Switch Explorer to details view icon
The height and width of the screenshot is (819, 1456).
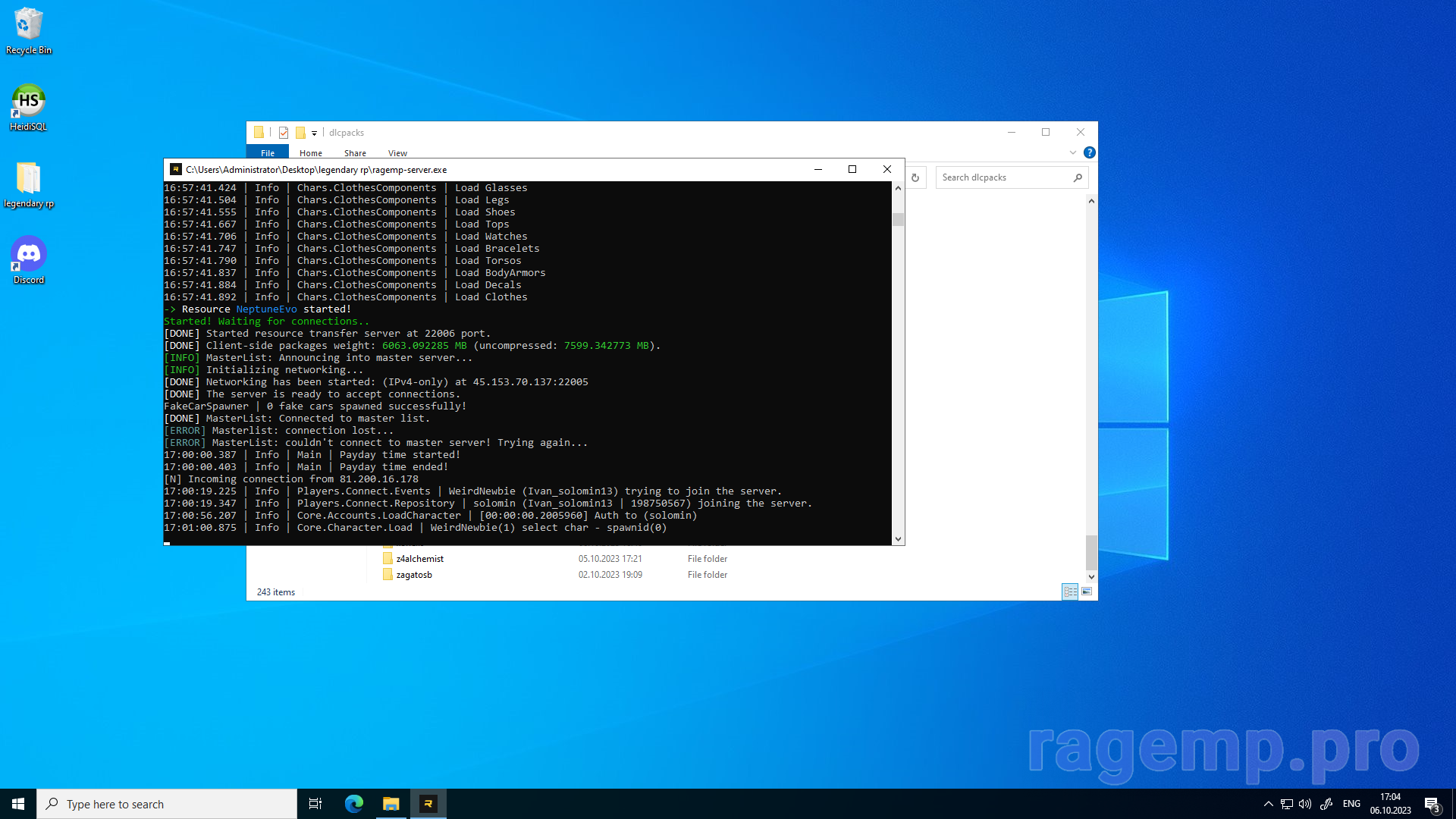pyautogui.click(x=1070, y=591)
